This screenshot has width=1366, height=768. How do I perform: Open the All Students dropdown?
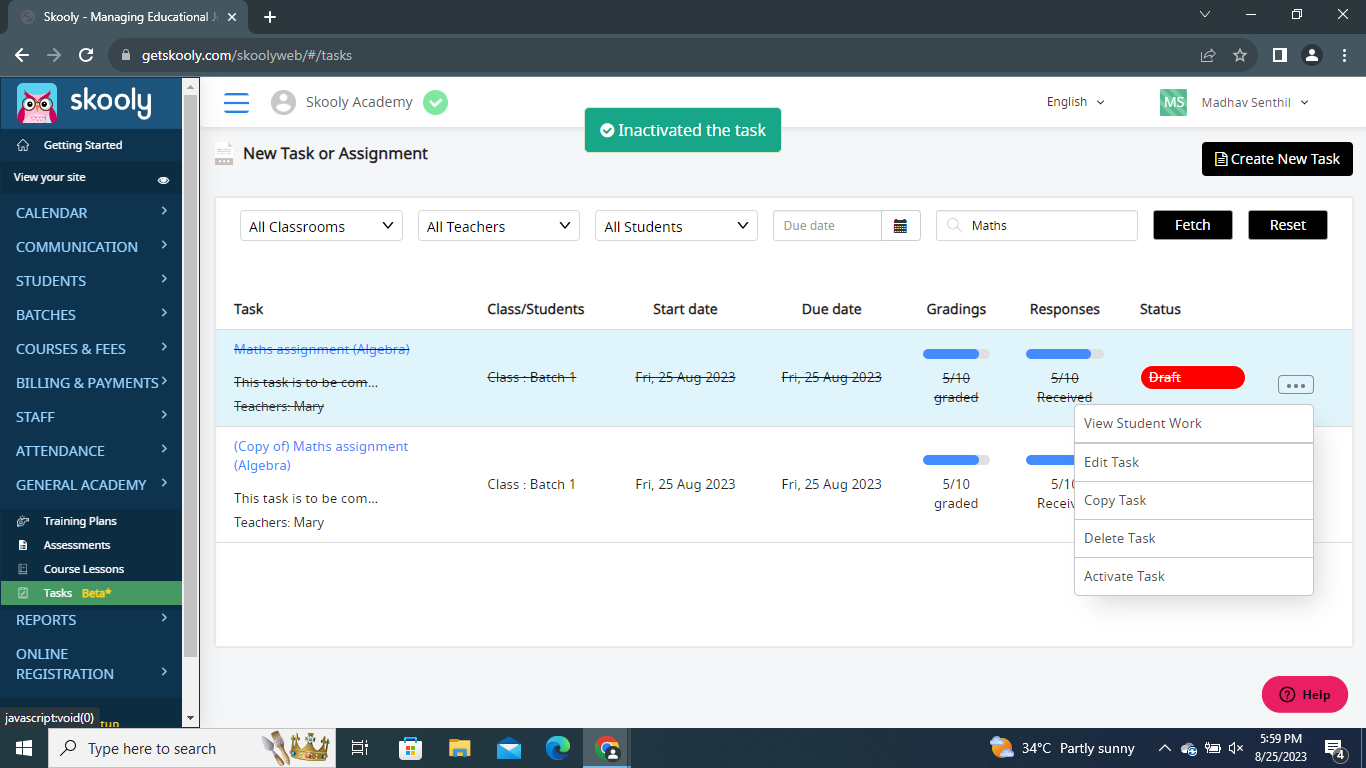tap(677, 226)
